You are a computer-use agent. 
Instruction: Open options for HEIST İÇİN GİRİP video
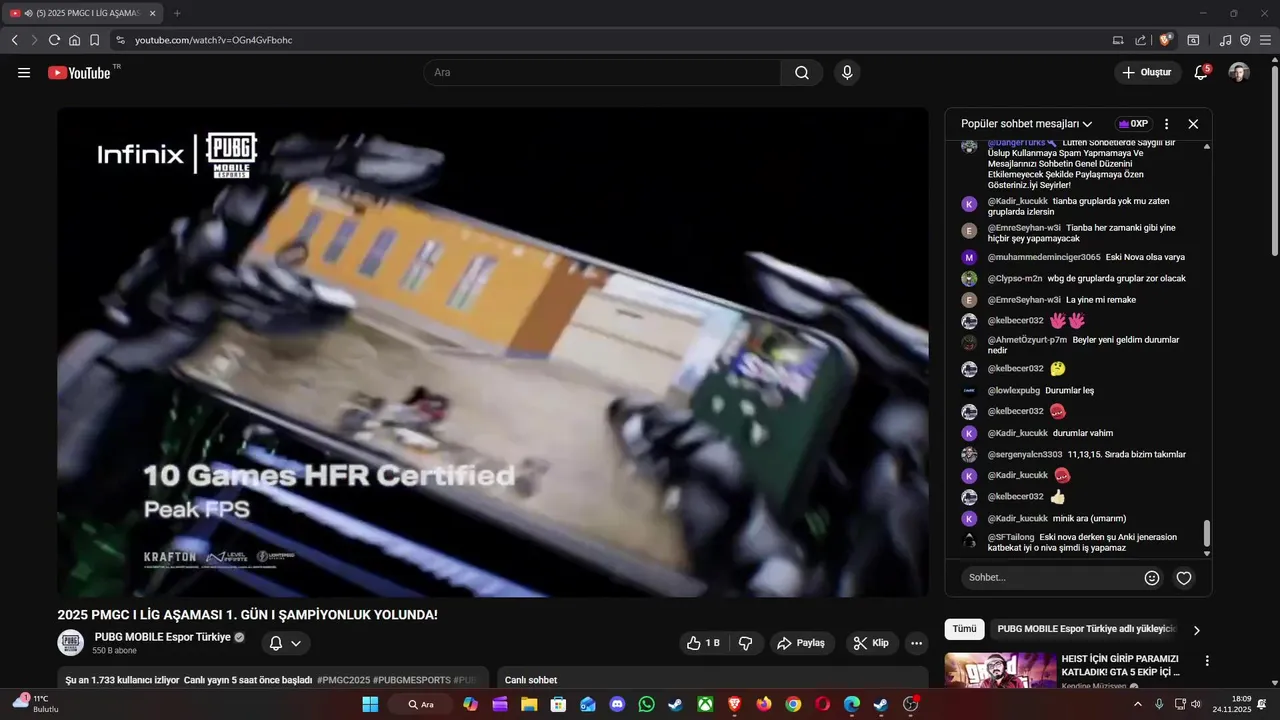click(1207, 661)
